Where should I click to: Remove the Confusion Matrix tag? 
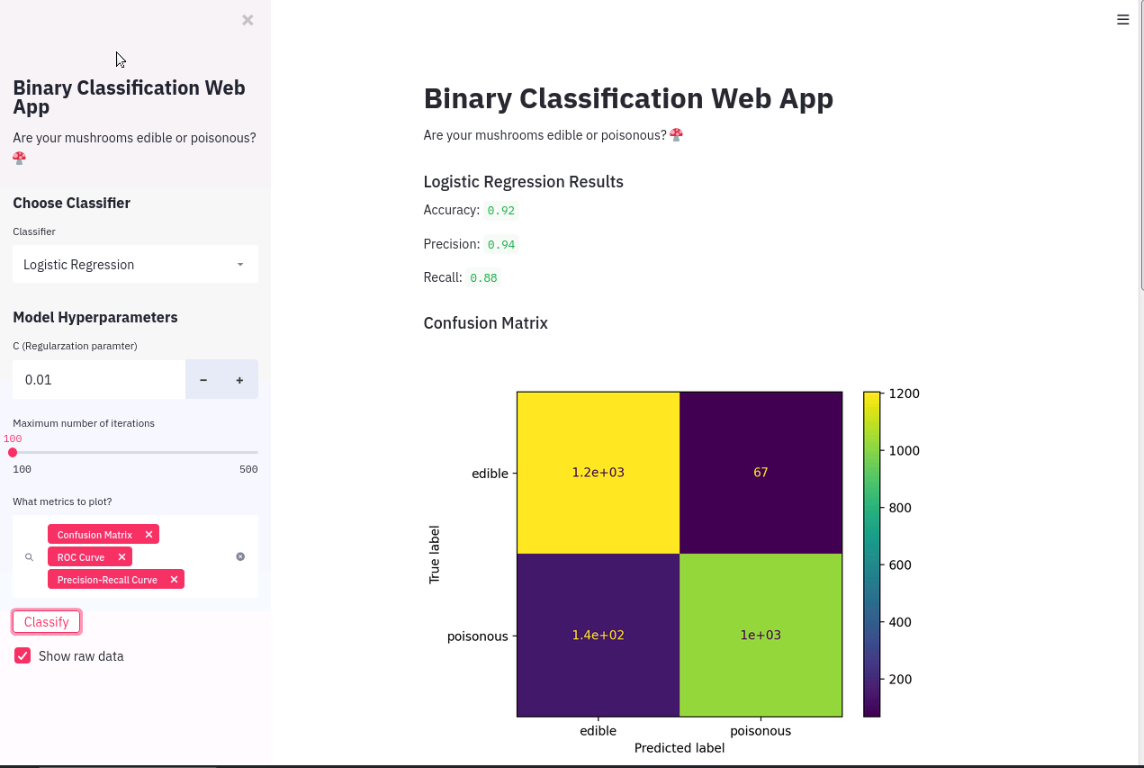(x=149, y=535)
